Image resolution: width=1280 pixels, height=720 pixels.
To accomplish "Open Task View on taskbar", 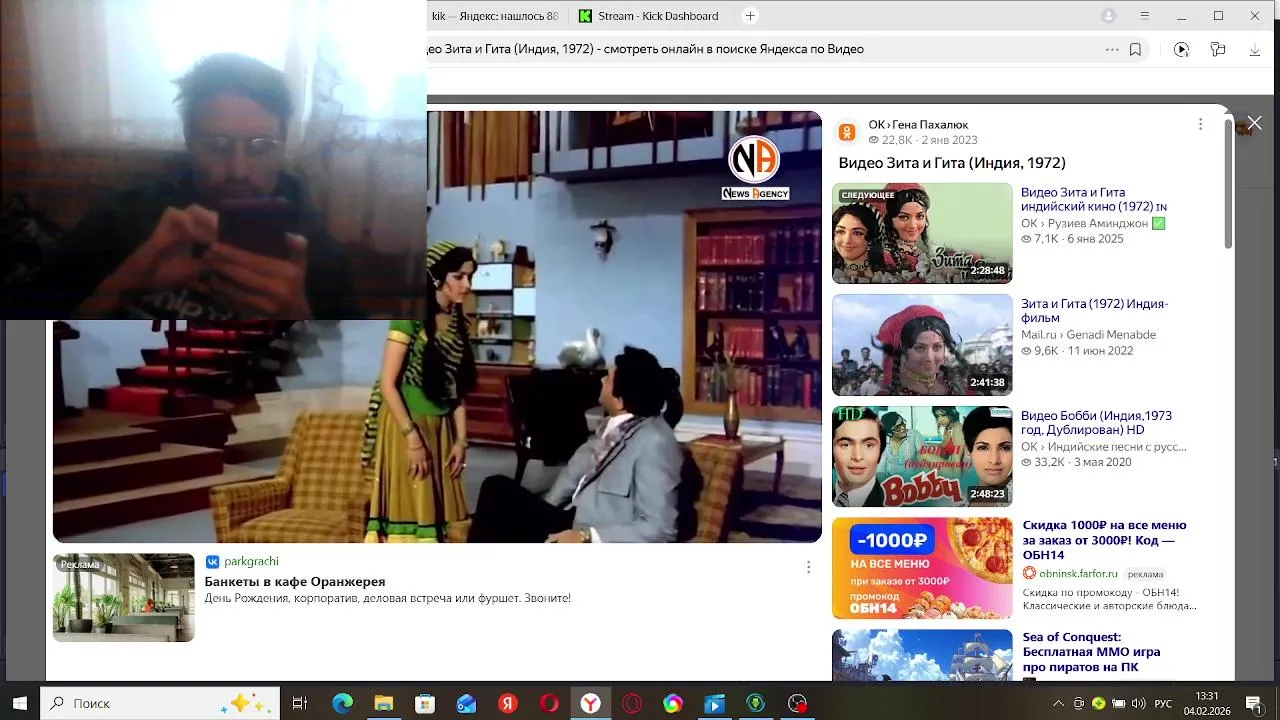I will point(299,703).
